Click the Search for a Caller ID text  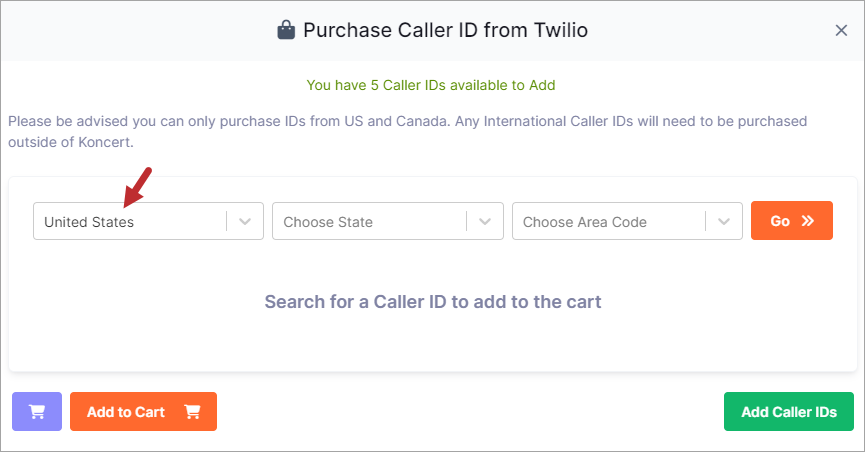[x=433, y=302]
